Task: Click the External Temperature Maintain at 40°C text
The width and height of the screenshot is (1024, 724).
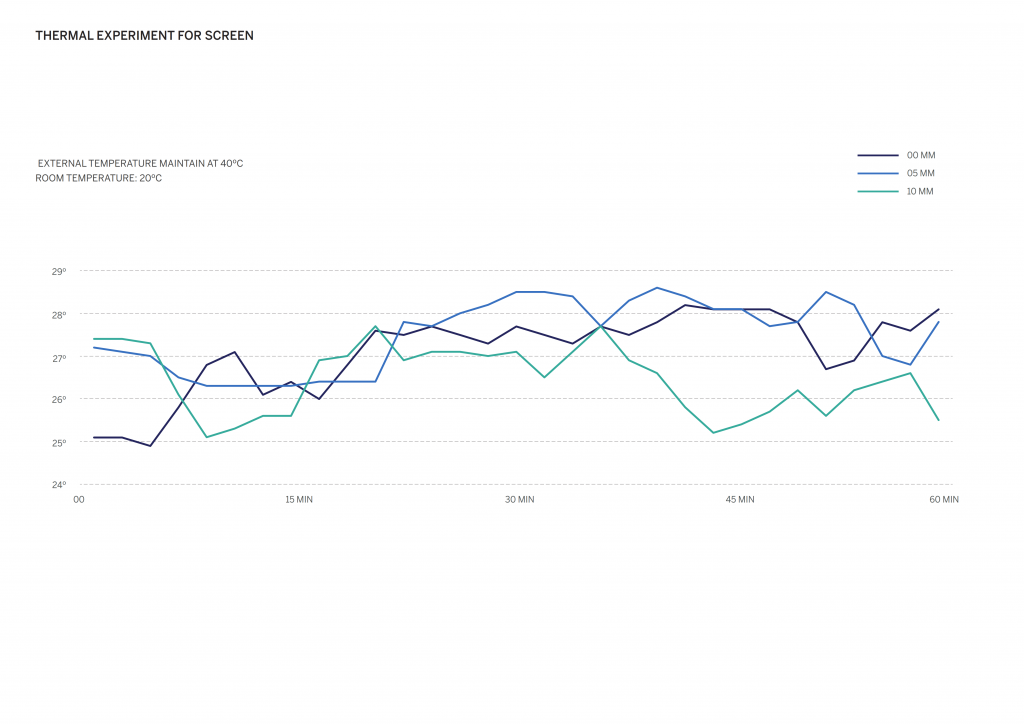Action: click(x=140, y=163)
